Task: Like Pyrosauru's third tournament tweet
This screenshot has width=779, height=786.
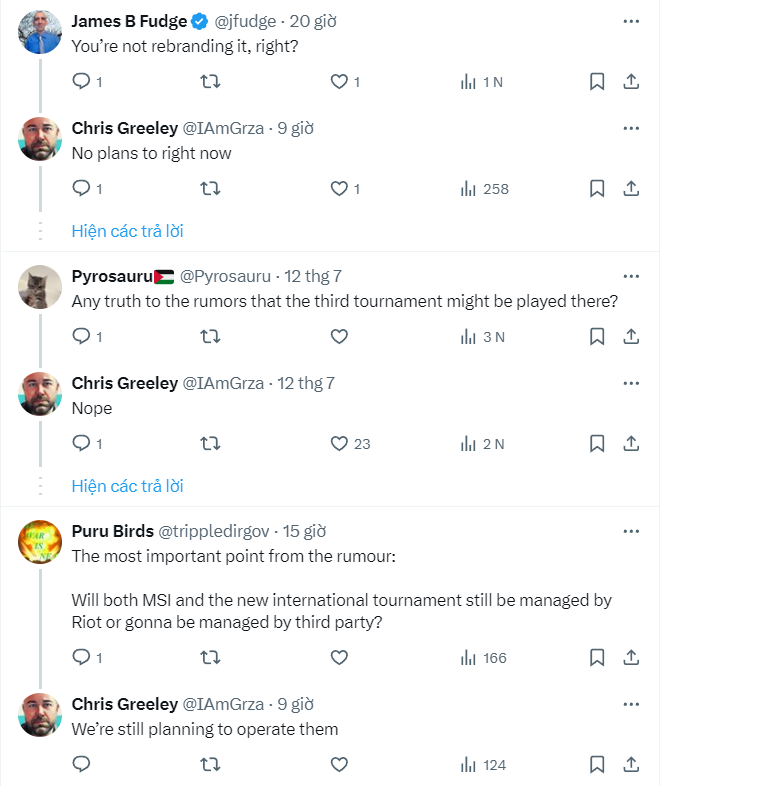Action: point(339,337)
